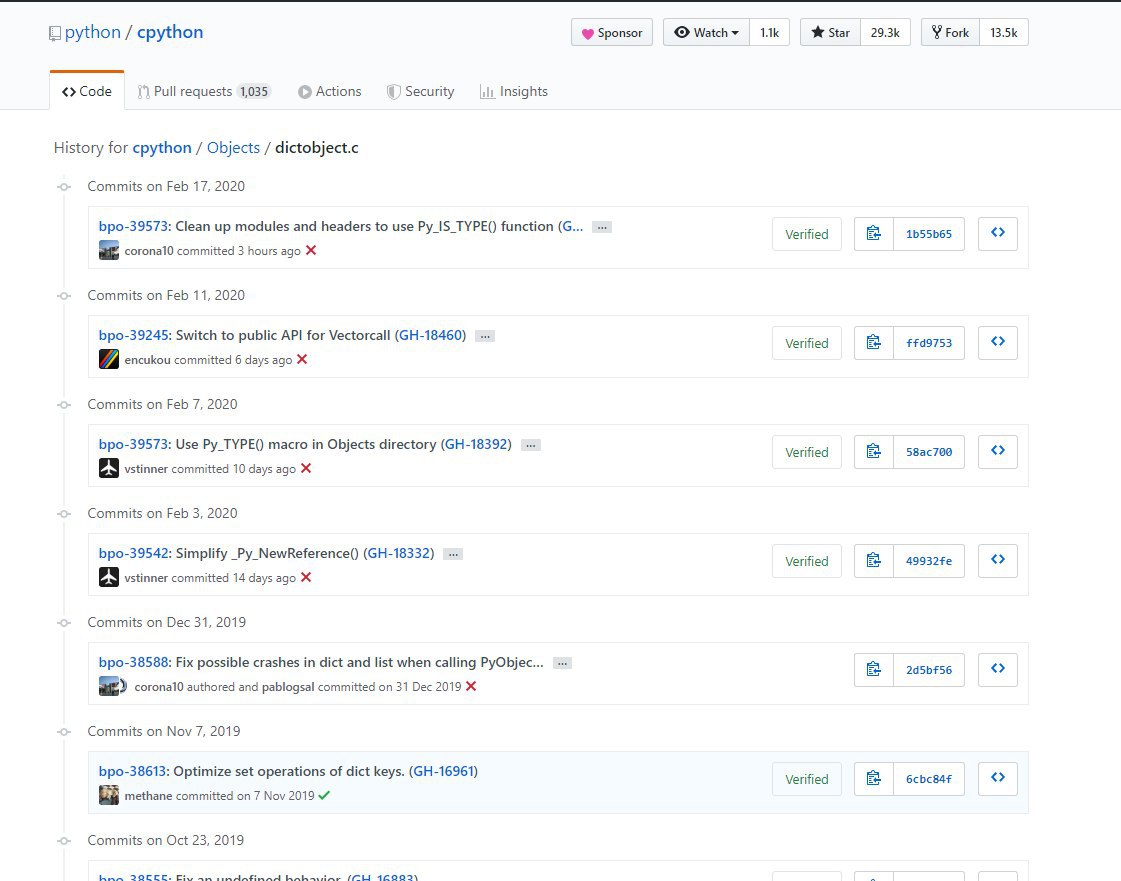Screen dimensions: 1121x881
Task: Click Verified badge on commit 6cbc84f
Action: pyautogui.click(x=806, y=779)
